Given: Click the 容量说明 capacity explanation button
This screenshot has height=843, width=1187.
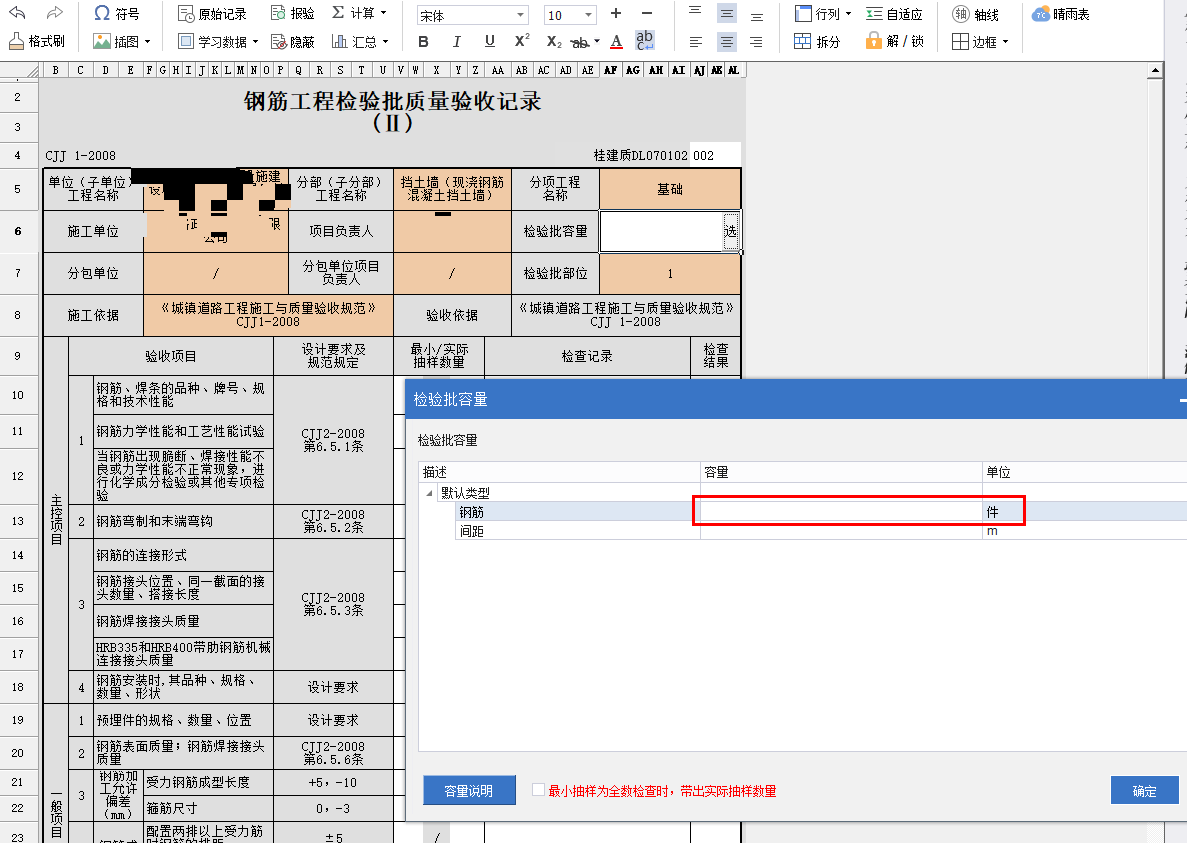Looking at the screenshot, I should 469,790.
